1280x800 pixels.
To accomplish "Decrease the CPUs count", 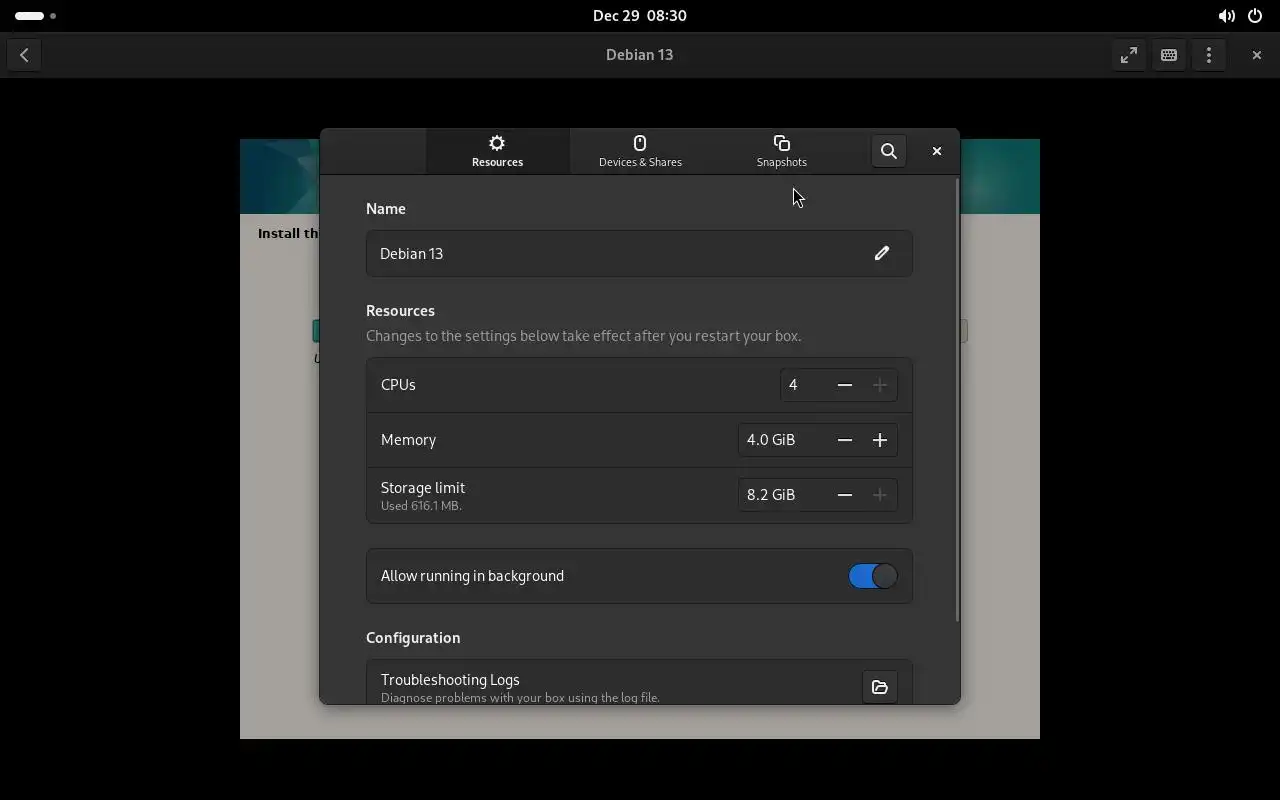I will (x=845, y=385).
